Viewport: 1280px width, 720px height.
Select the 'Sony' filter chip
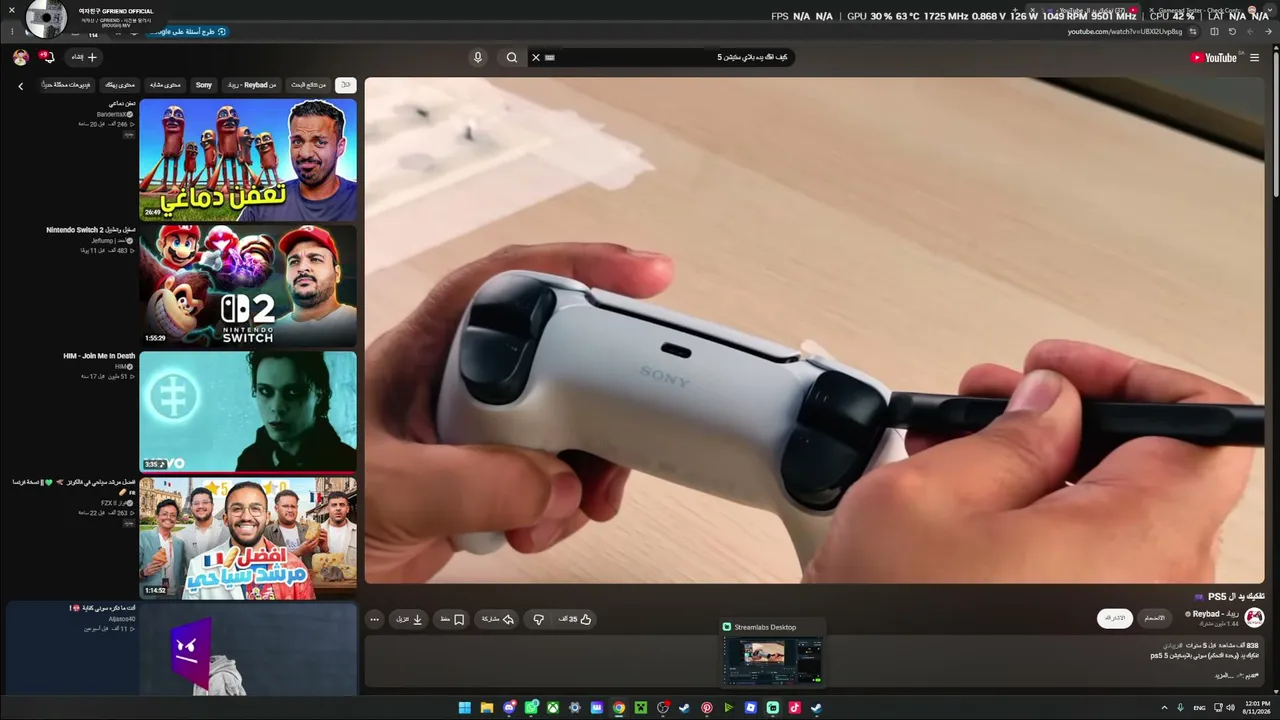click(x=204, y=85)
